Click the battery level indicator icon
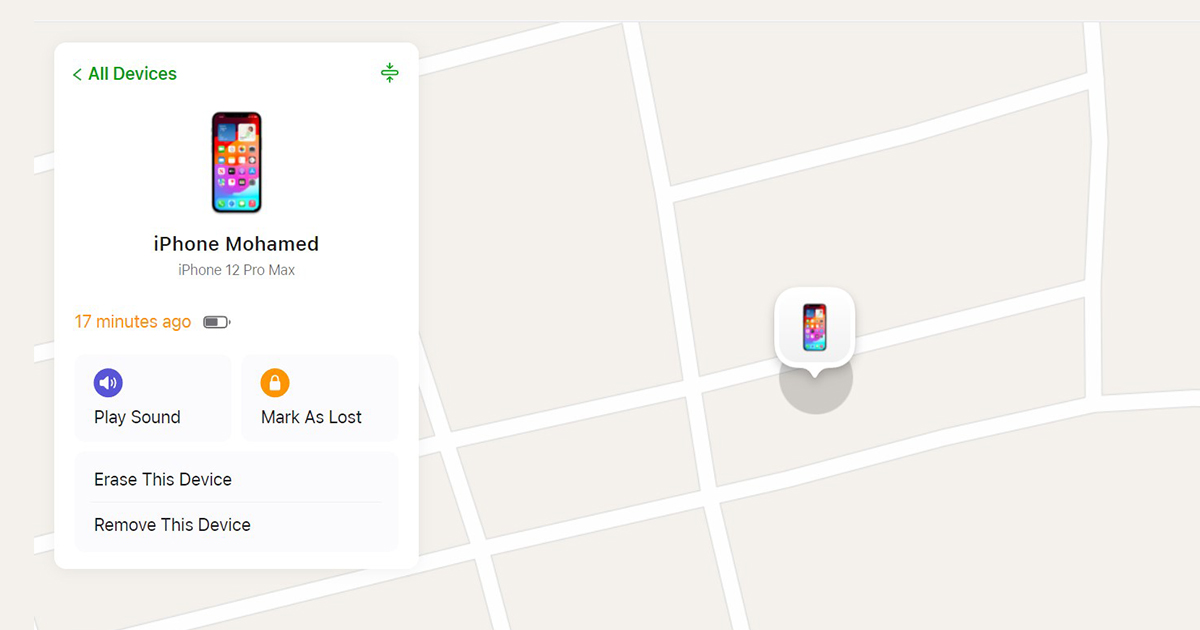This screenshot has width=1200, height=630. [x=217, y=322]
